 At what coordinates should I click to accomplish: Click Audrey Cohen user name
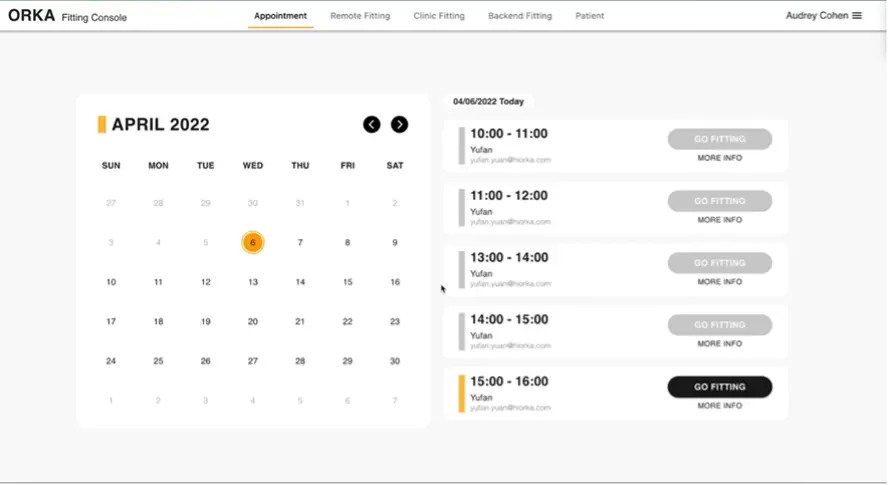click(x=816, y=16)
